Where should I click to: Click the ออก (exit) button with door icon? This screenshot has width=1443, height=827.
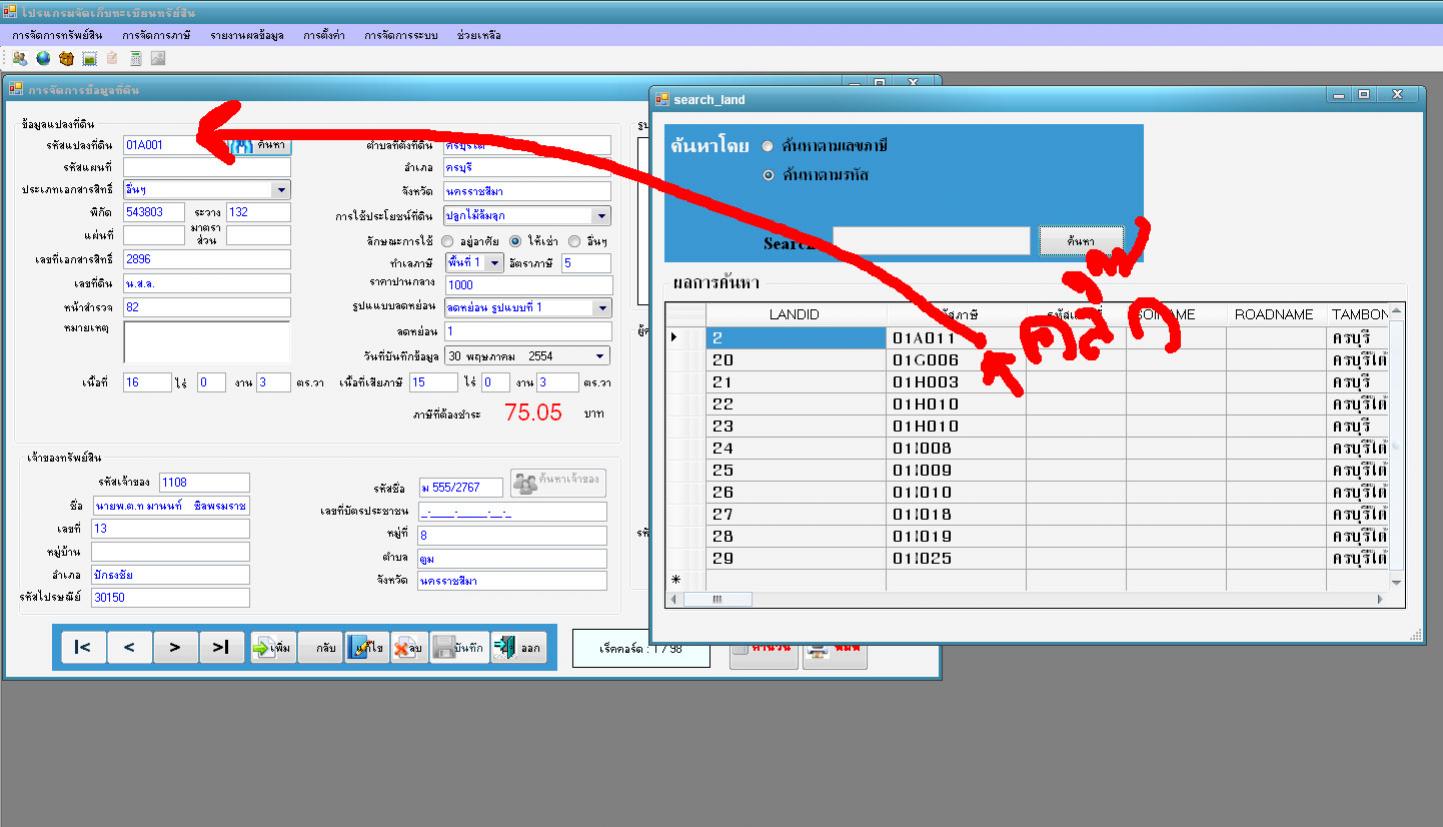518,648
